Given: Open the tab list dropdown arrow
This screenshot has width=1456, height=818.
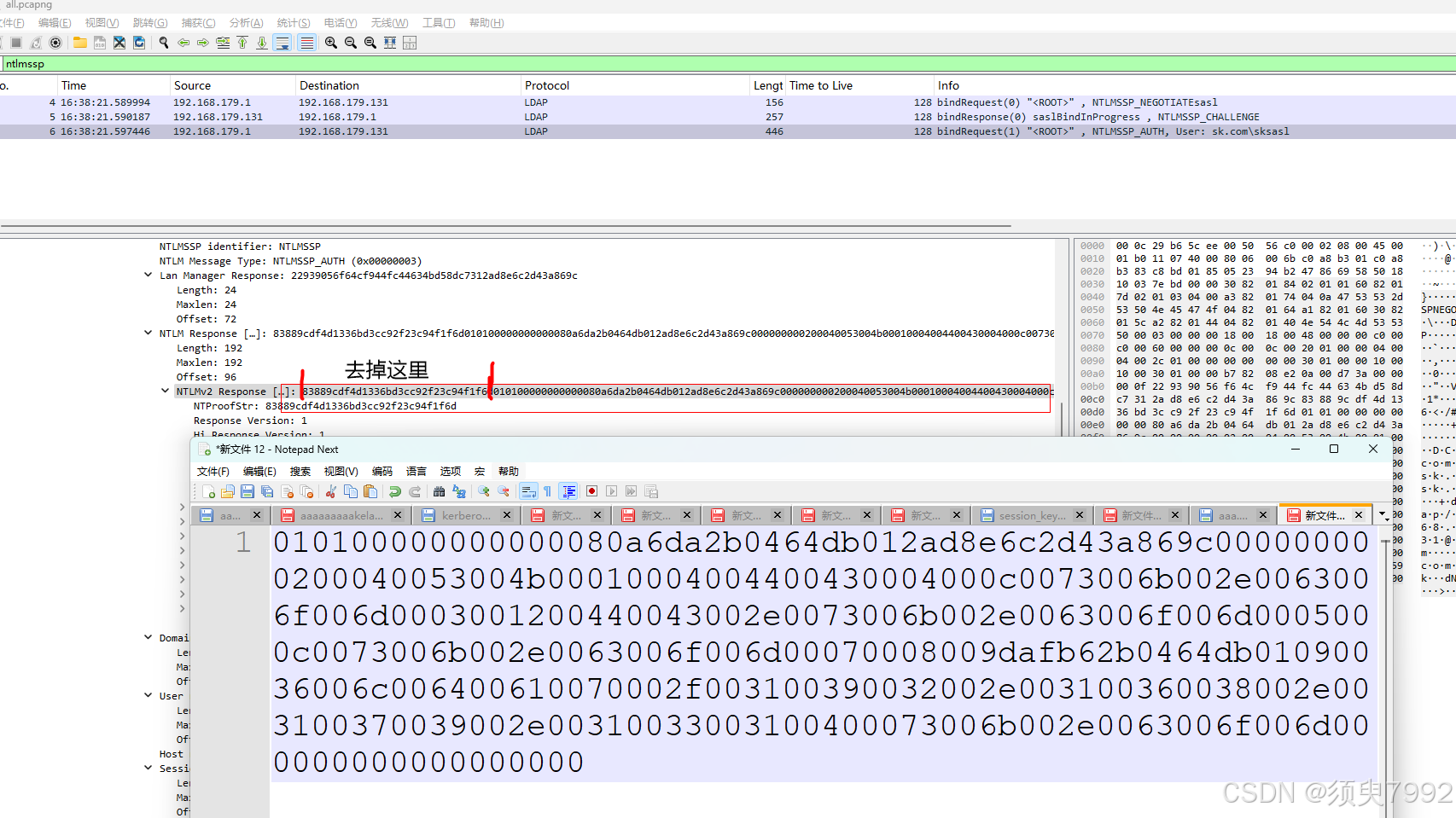Looking at the screenshot, I should (1383, 515).
